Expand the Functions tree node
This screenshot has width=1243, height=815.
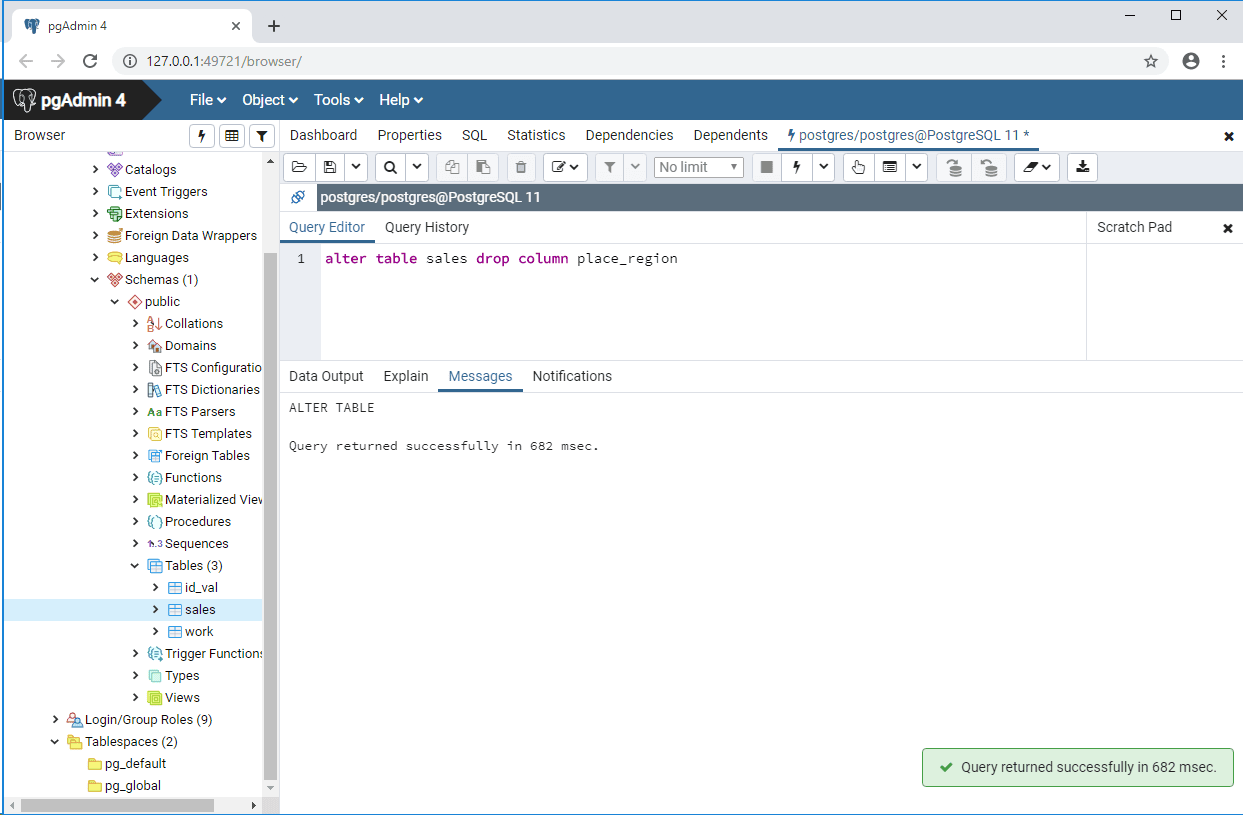pyautogui.click(x=136, y=478)
